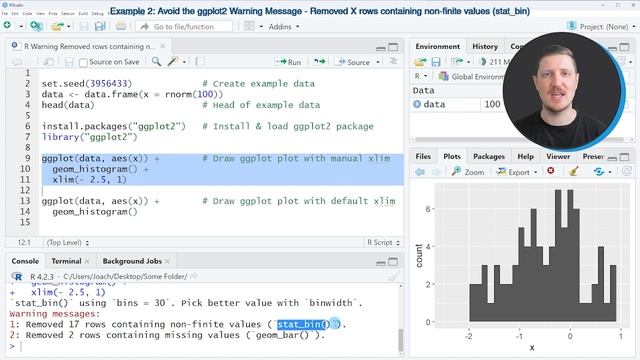The image size is (640, 360).
Task: Clear all plots with the broom icon
Action: tap(574, 171)
